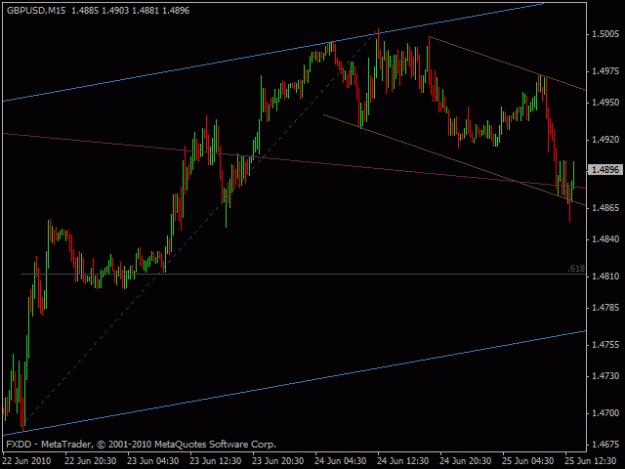The image size is (625, 469).
Task: Click the 24 Jun 20:30 time label
Action: pyautogui.click(x=465, y=461)
